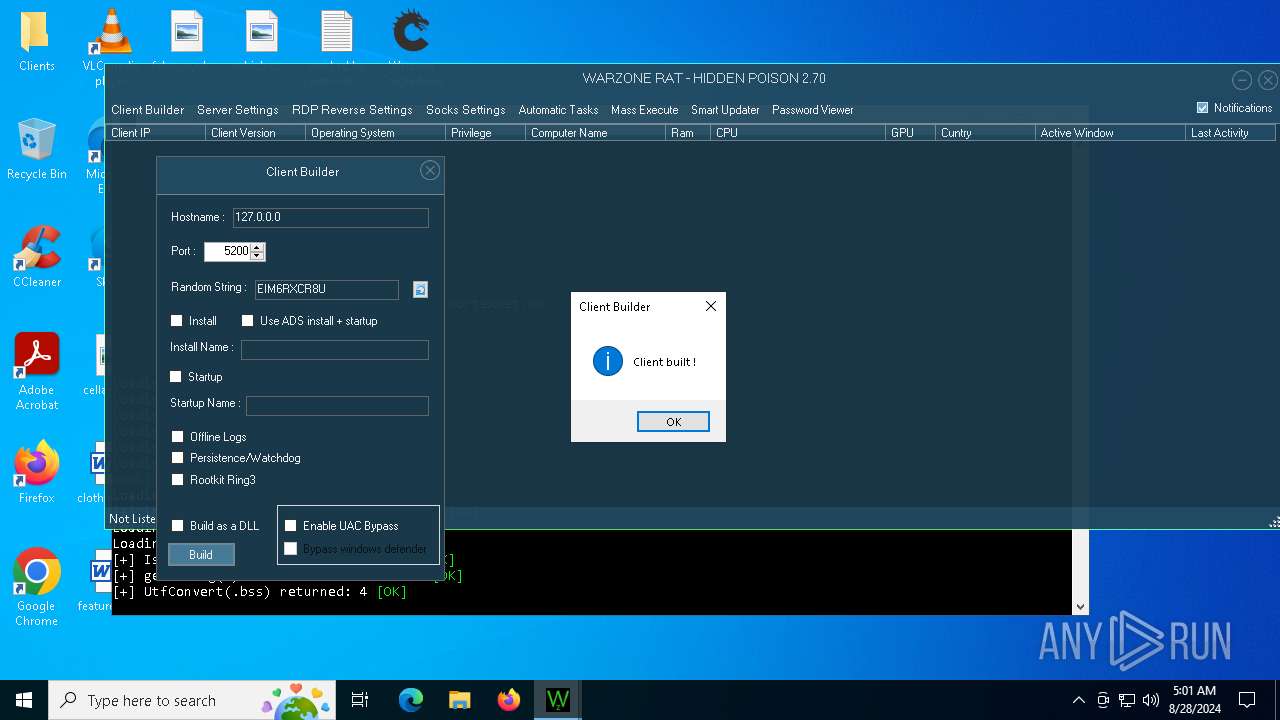Sort by Computer Name column header
The height and width of the screenshot is (720, 1280).
595,133
